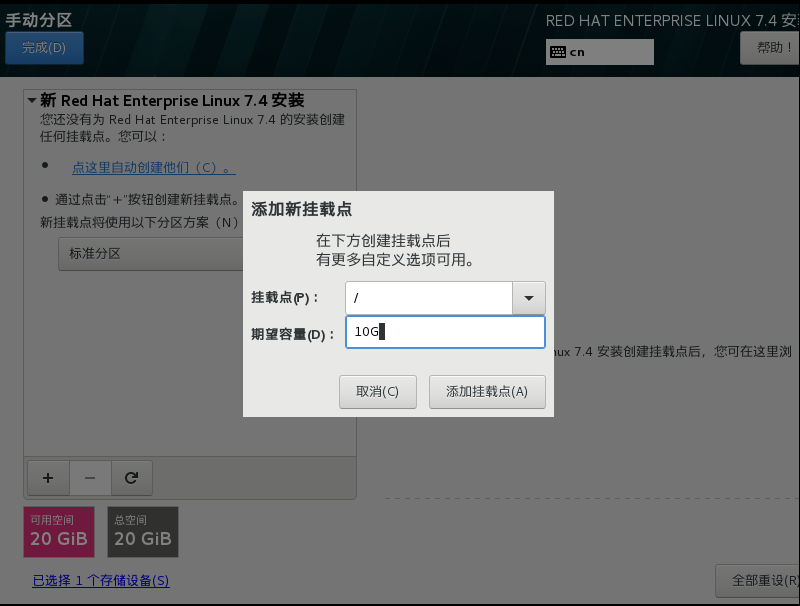Image resolution: width=800 pixels, height=606 pixels.
Task: Click the keyboard layout icon next to cn
Action: (558, 52)
